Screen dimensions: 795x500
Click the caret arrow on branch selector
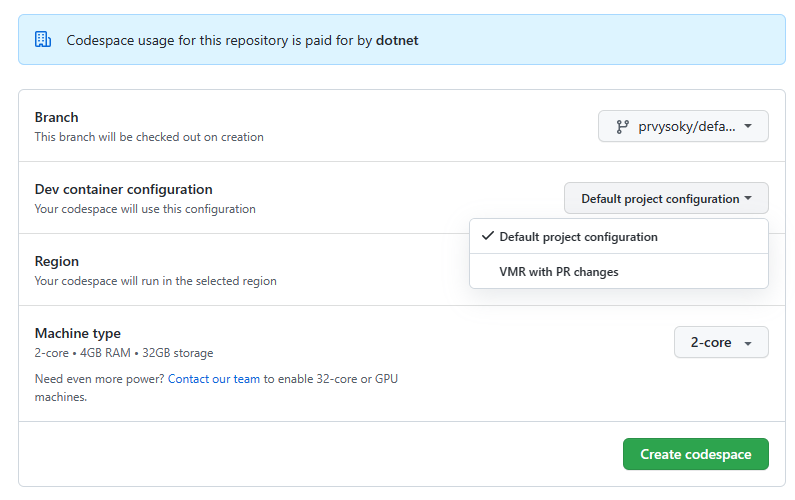click(x=748, y=126)
